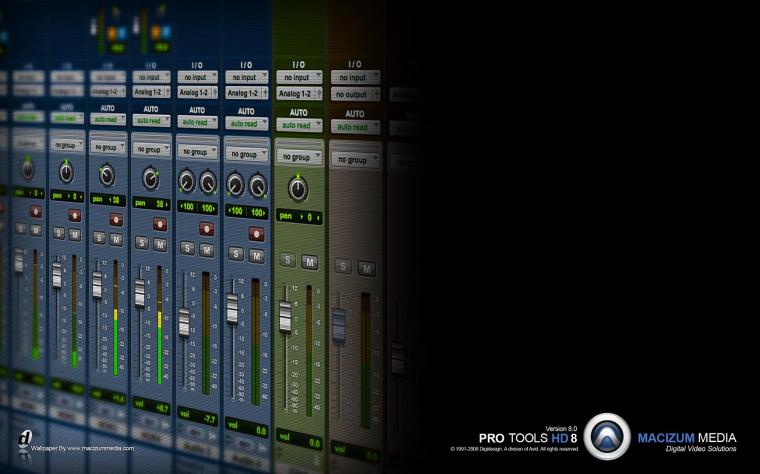Mute the green track

tap(309, 262)
